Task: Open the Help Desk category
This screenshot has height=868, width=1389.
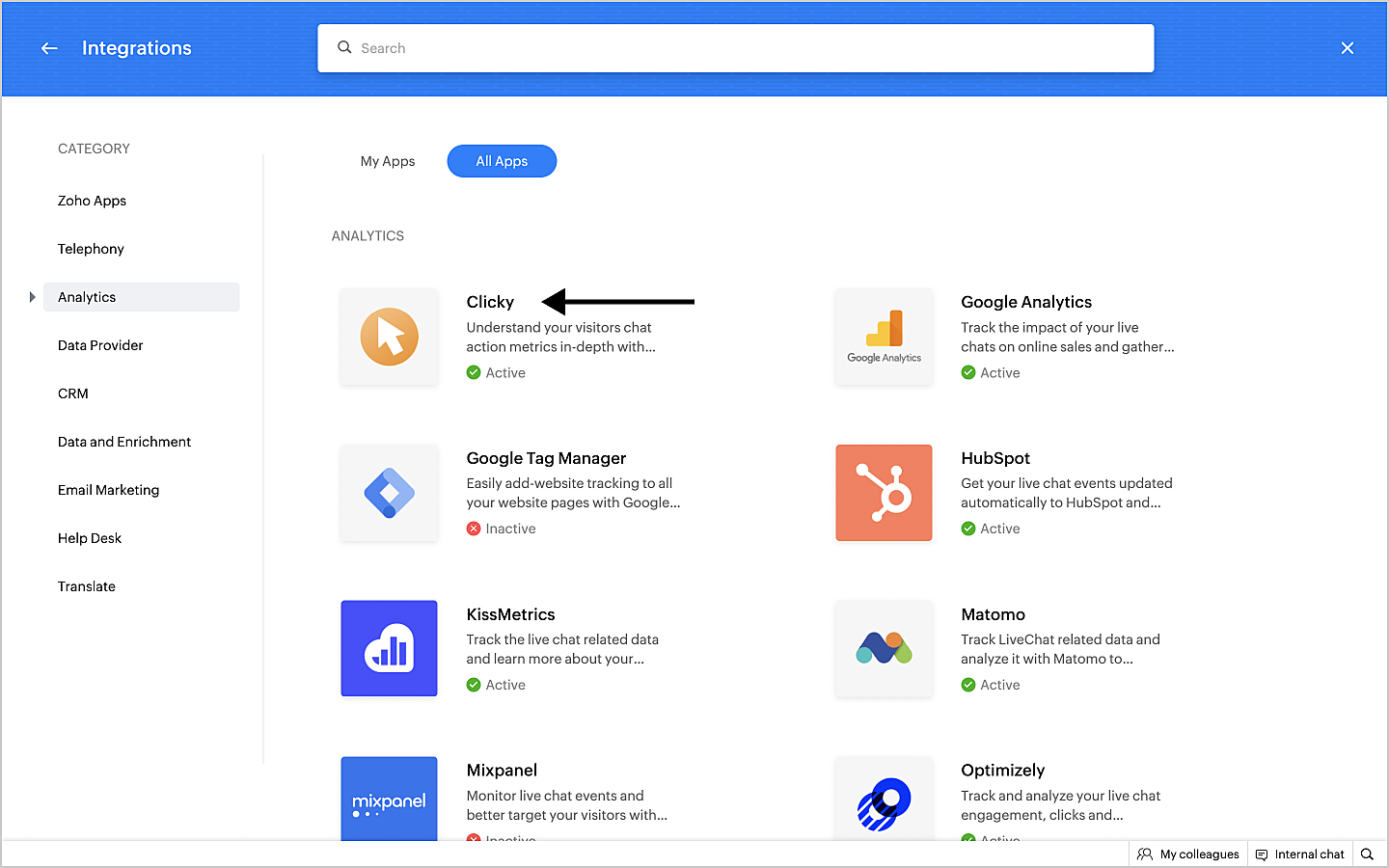Action: coord(90,538)
